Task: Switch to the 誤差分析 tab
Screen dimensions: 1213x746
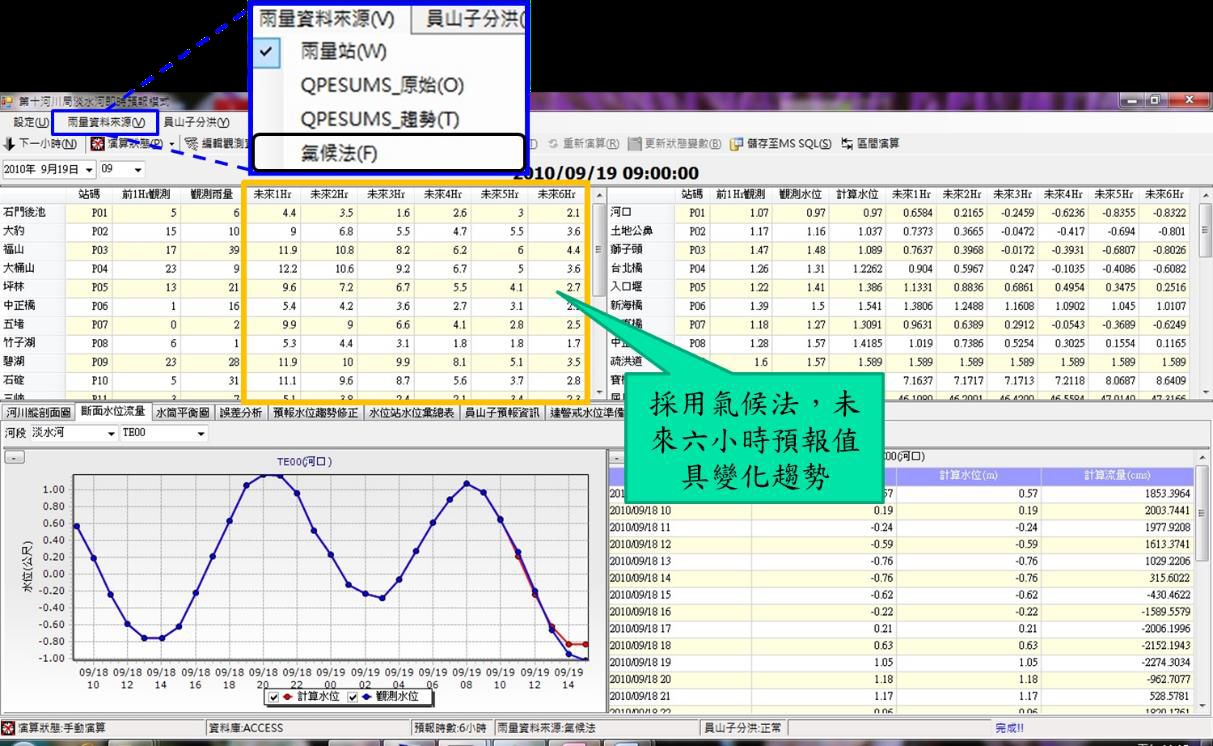Action: coord(240,412)
